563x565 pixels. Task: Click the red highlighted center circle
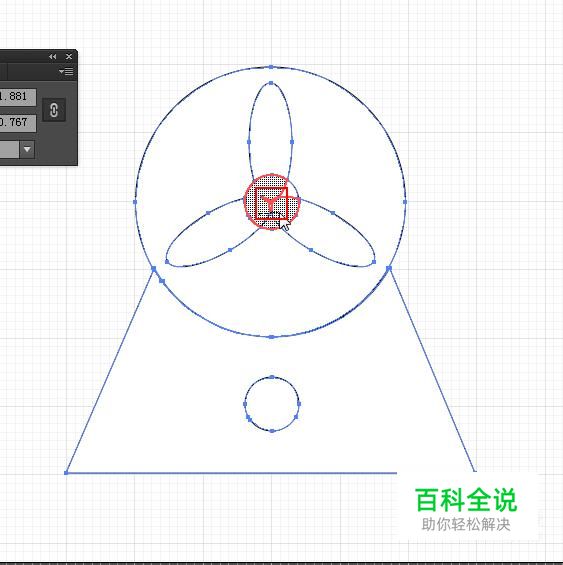[x=272, y=202]
